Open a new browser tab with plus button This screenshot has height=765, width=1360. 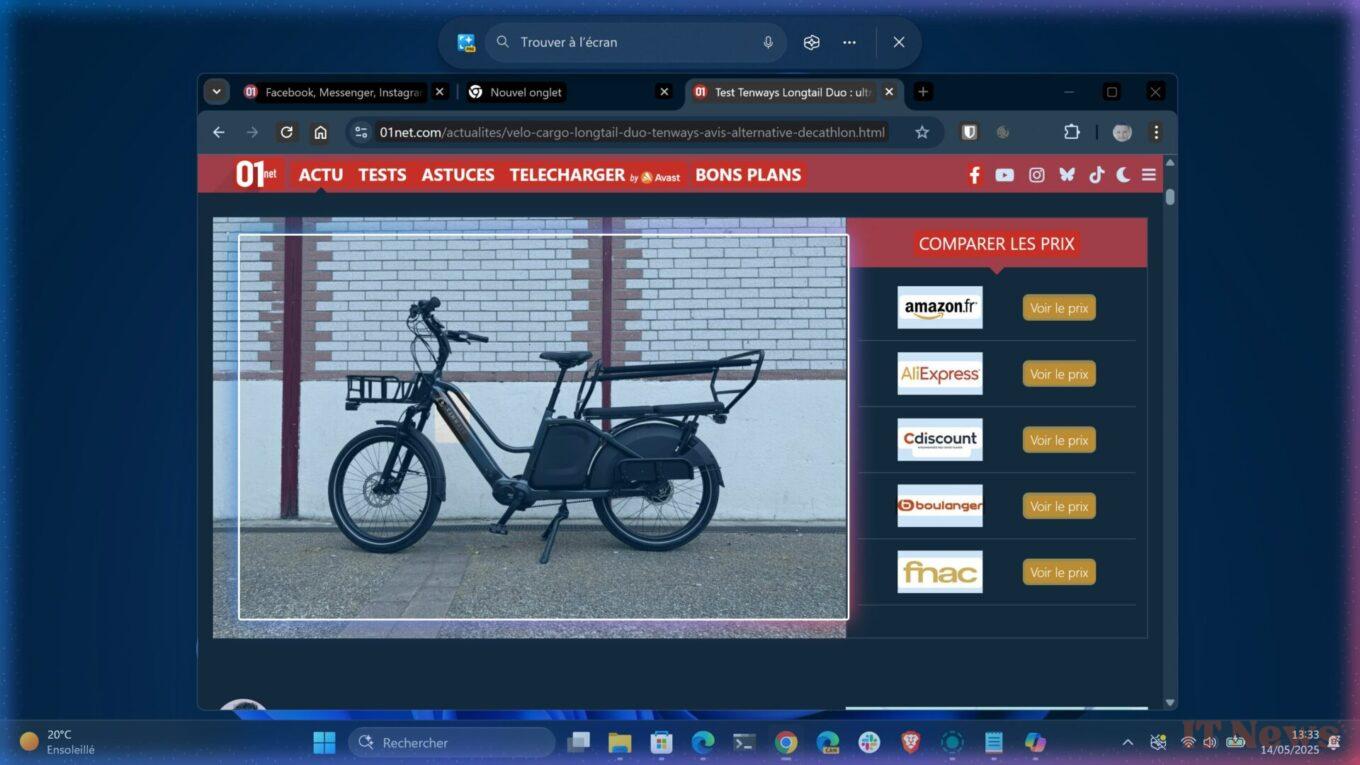coord(923,92)
